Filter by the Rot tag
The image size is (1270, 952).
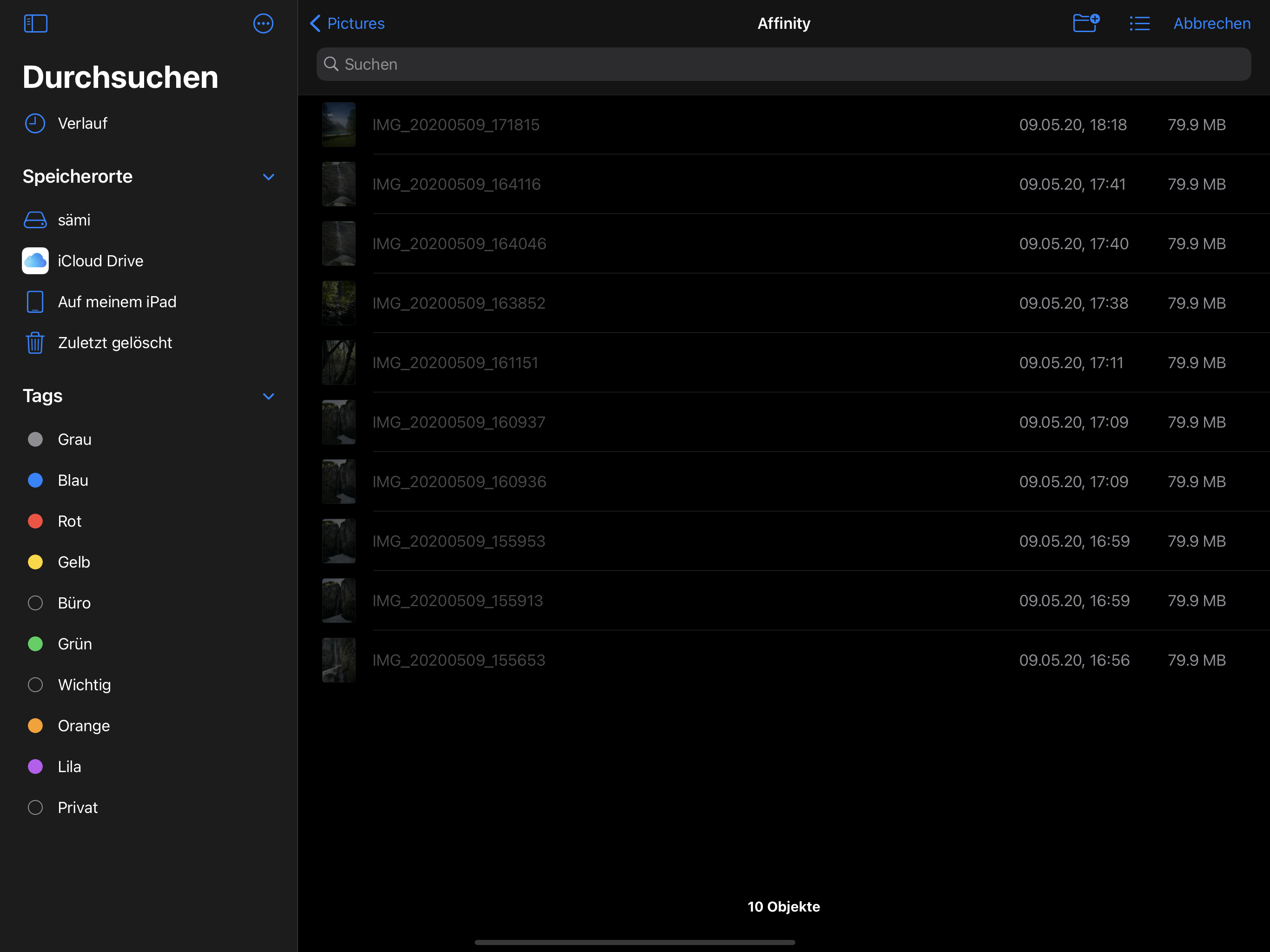tap(149, 522)
